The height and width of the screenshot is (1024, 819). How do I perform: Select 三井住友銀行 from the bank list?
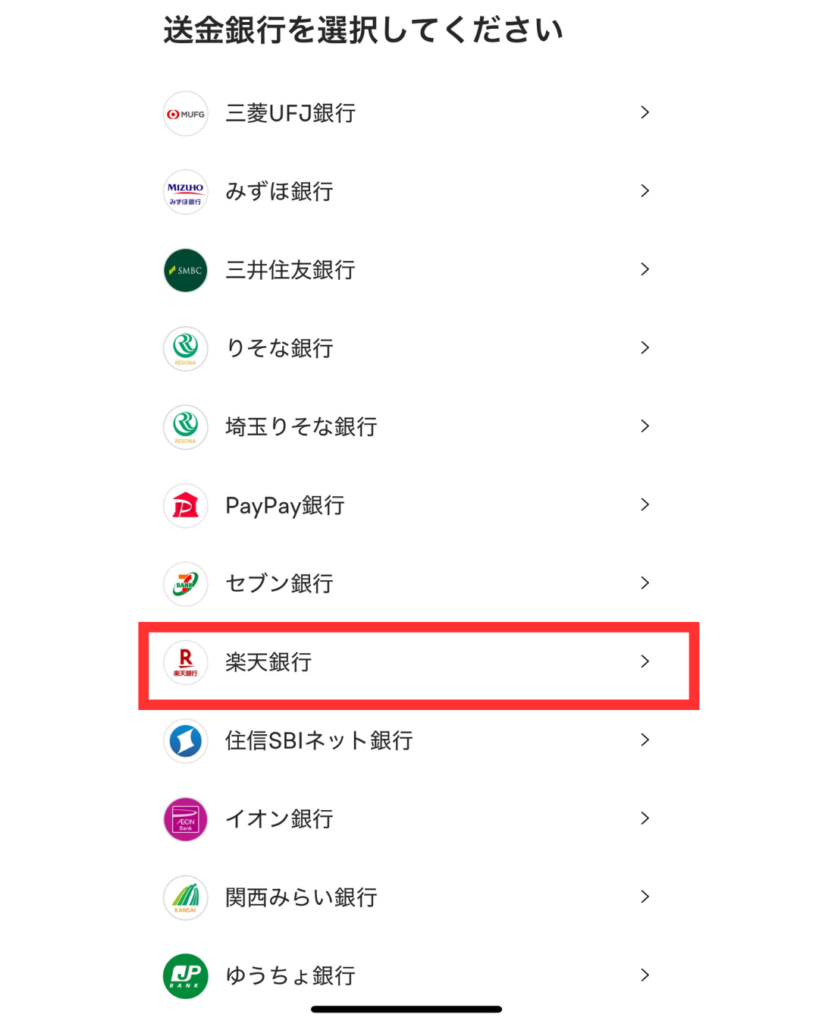point(407,270)
